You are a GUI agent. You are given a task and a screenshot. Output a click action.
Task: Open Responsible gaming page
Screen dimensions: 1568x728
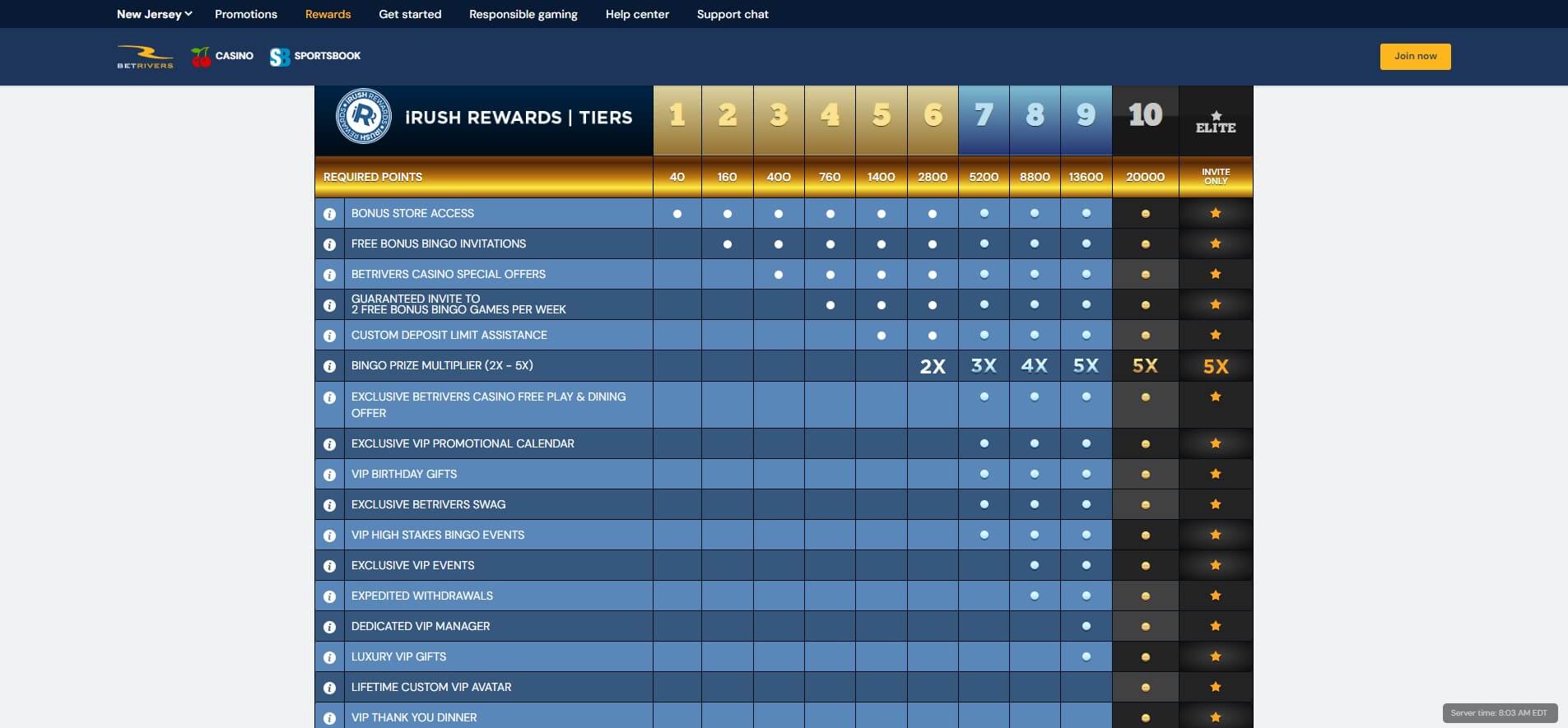[523, 14]
